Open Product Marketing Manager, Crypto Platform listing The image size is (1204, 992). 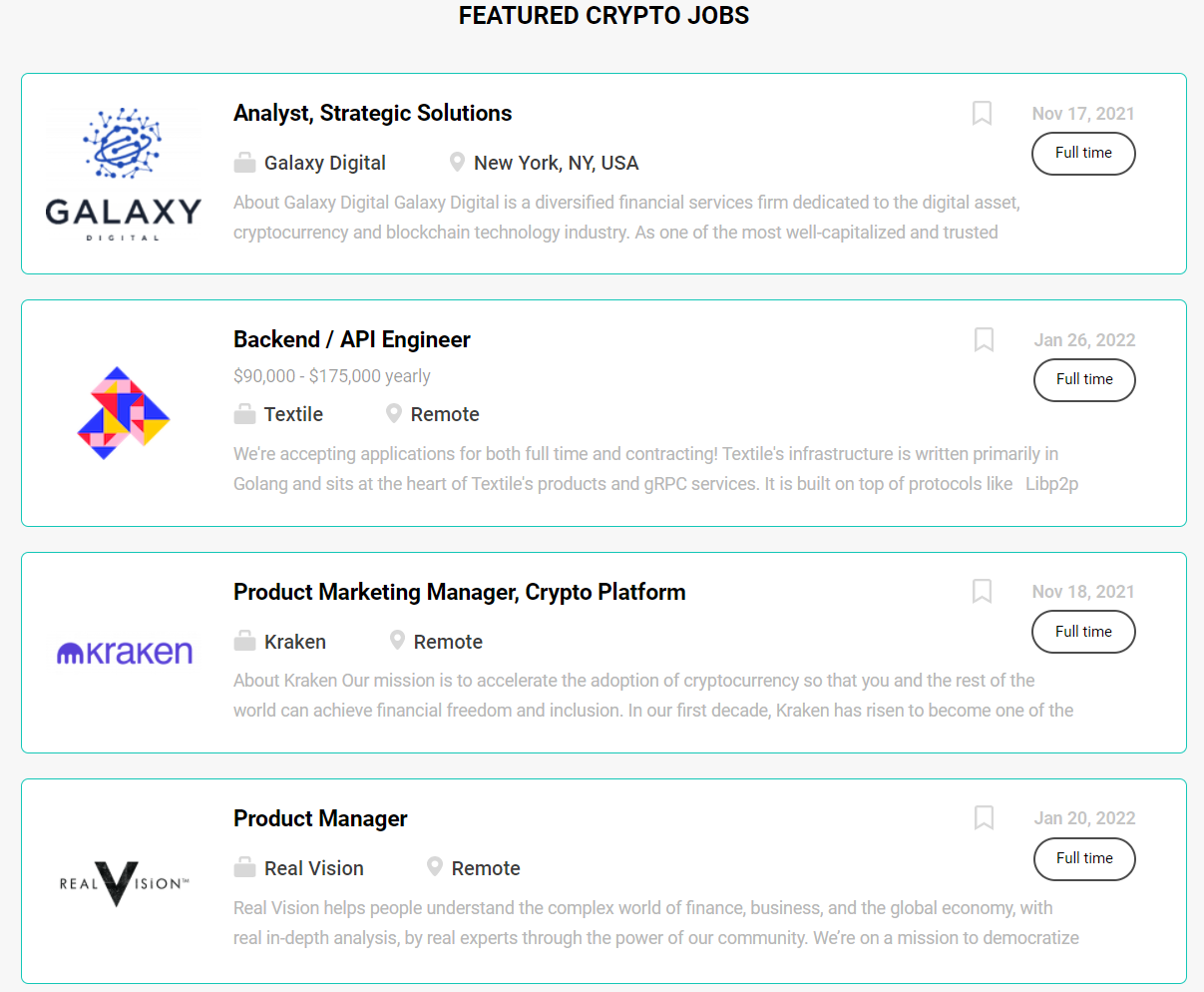pos(459,592)
